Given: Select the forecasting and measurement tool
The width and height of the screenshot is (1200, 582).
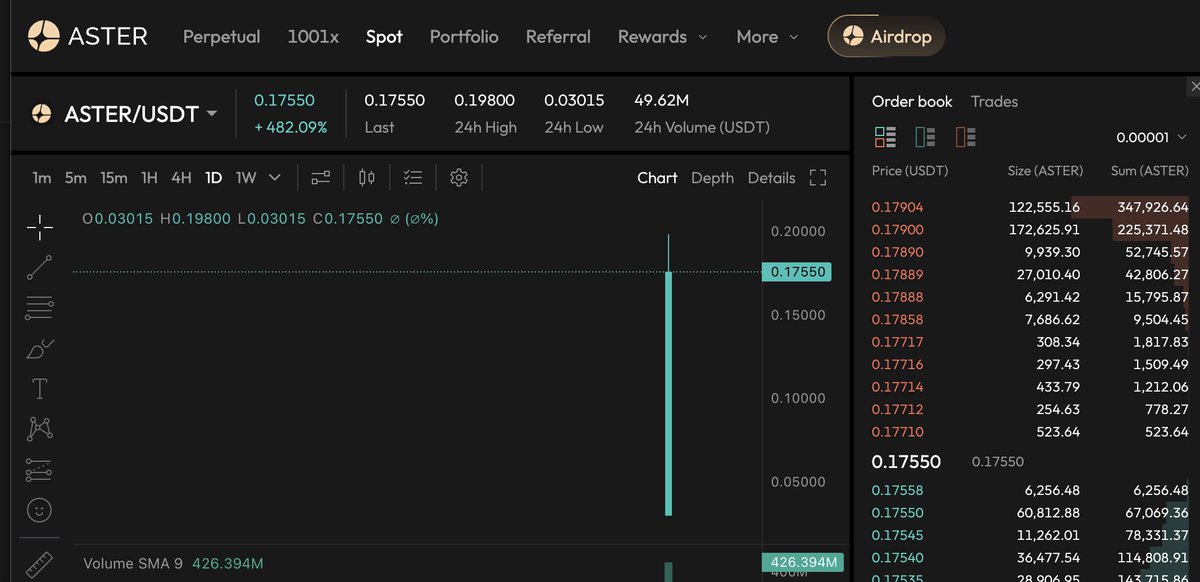Looking at the screenshot, I should 40,470.
